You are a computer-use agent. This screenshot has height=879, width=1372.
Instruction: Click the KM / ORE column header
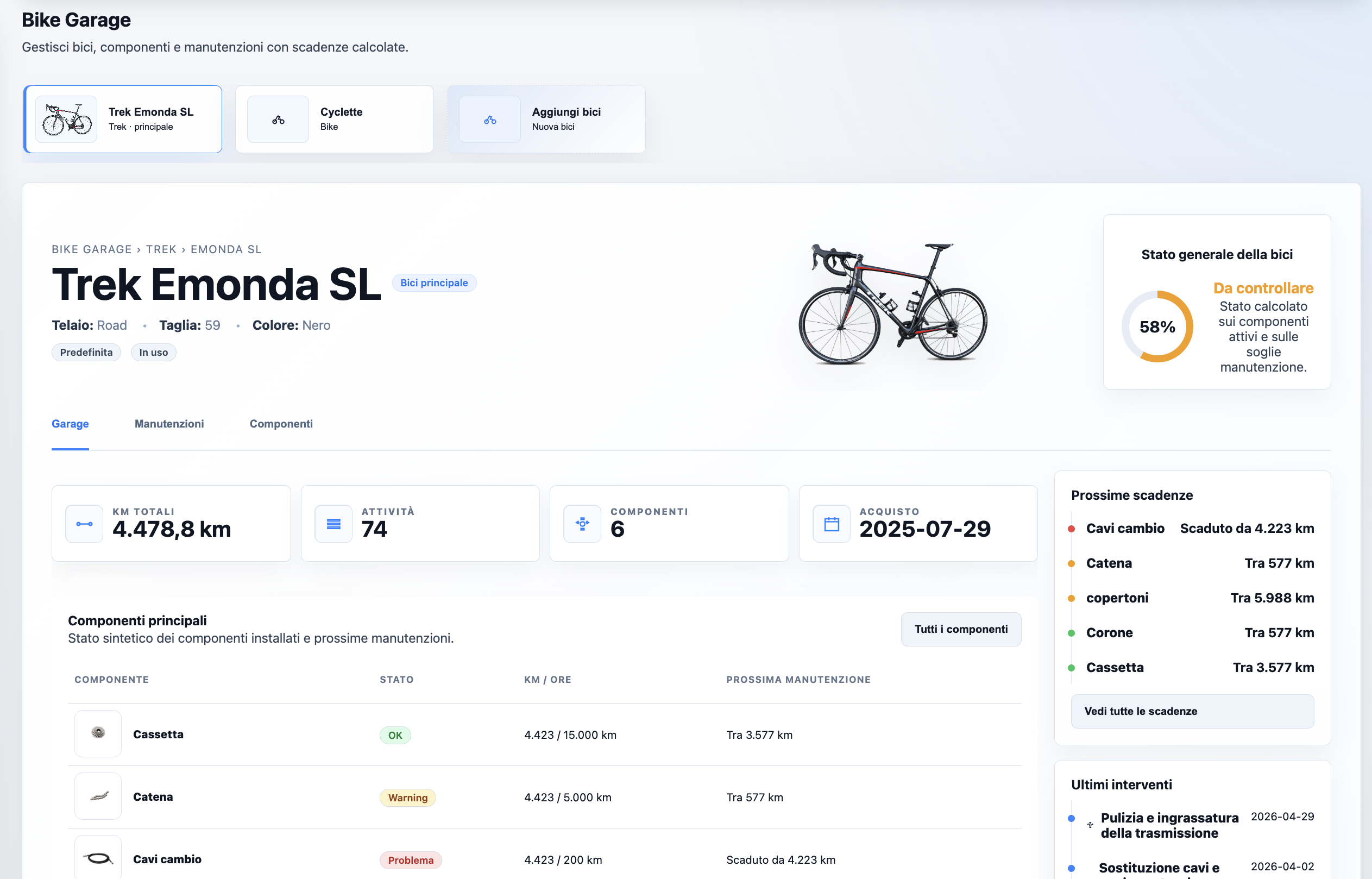point(547,680)
